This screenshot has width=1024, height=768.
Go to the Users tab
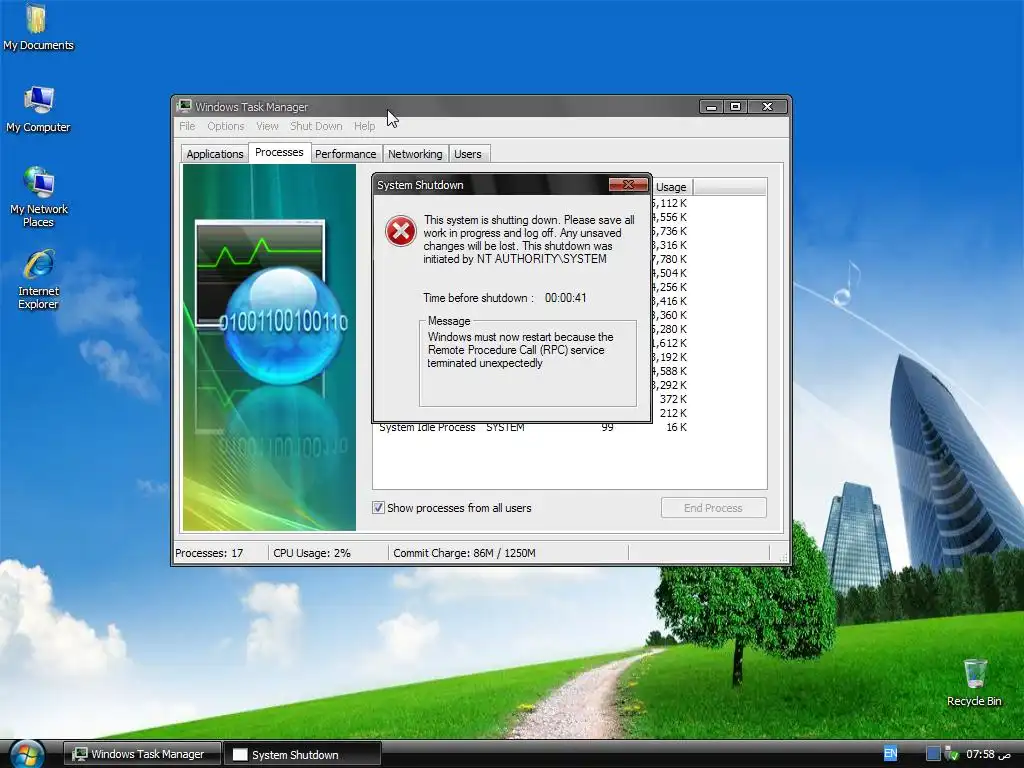coord(468,154)
